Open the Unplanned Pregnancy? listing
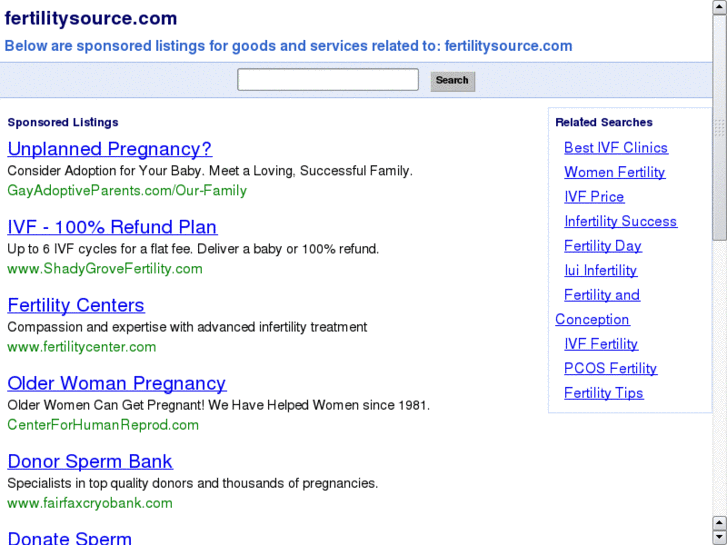Image resolution: width=727 pixels, height=545 pixels. tap(109, 149)
